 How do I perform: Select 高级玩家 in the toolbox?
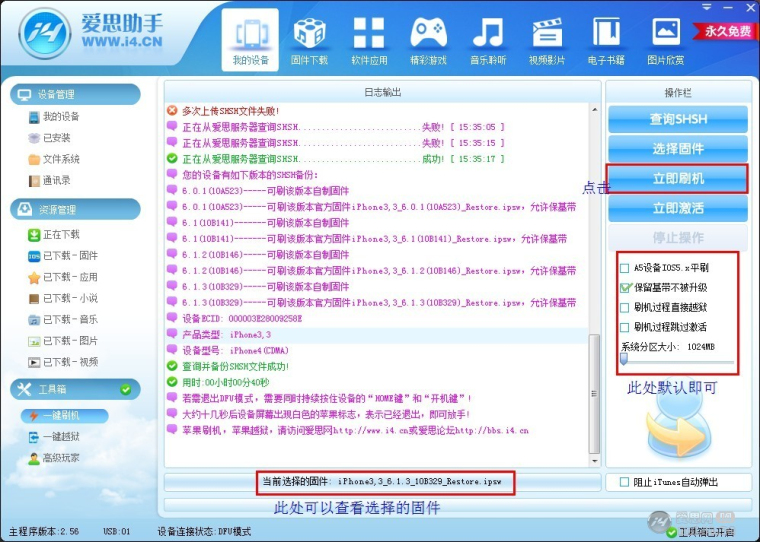pyautogui.click(x=54, y=458)
